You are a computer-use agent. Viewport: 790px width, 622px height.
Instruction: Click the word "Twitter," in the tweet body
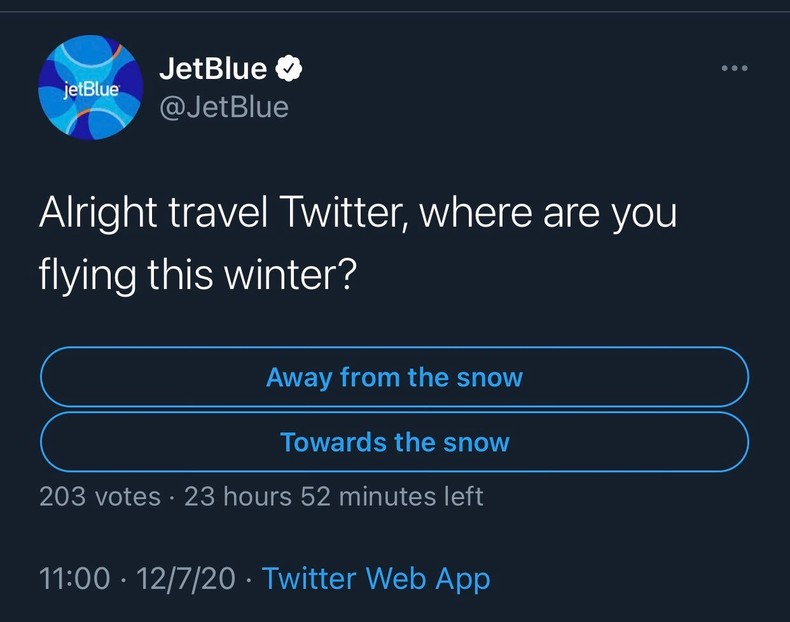[x=340, y=215]
